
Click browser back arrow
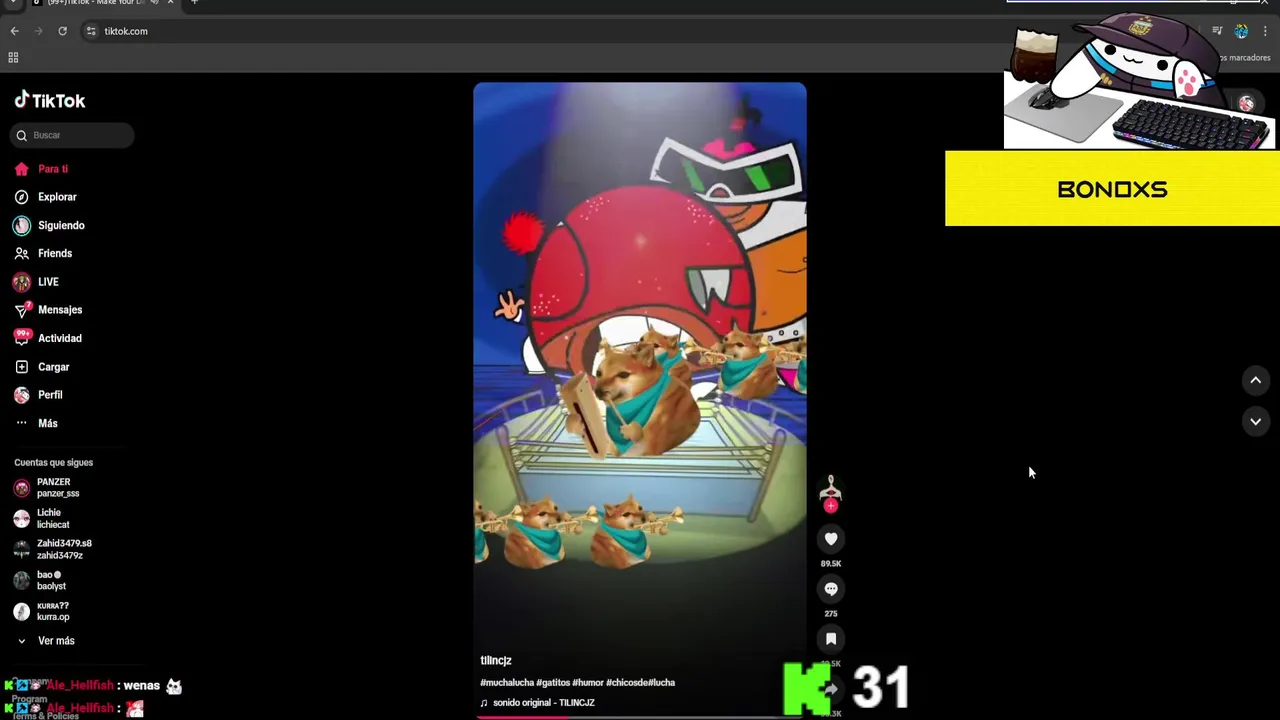15,31
